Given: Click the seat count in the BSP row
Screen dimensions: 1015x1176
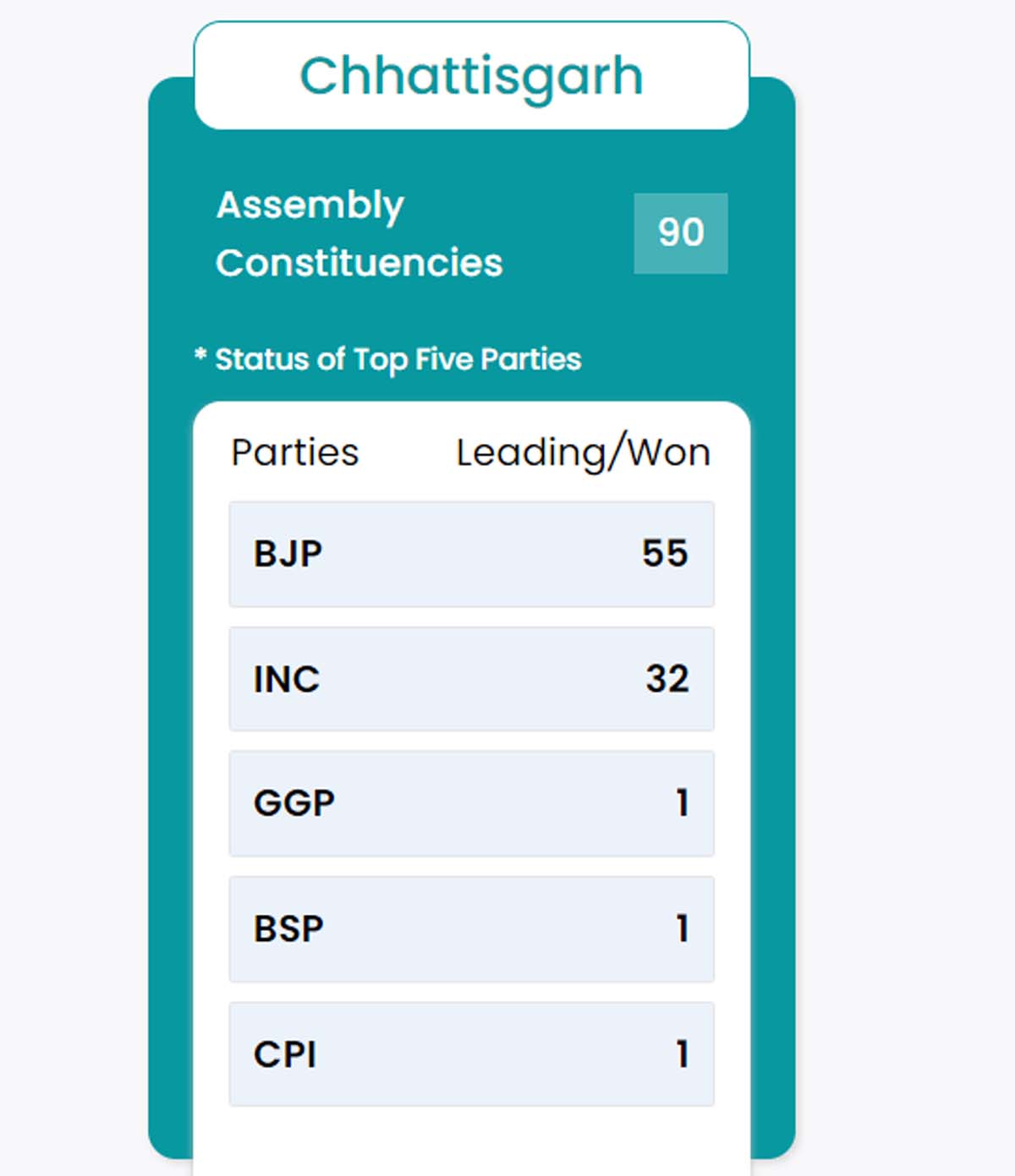Looking at the screenshot, I should tap(682, 929).
